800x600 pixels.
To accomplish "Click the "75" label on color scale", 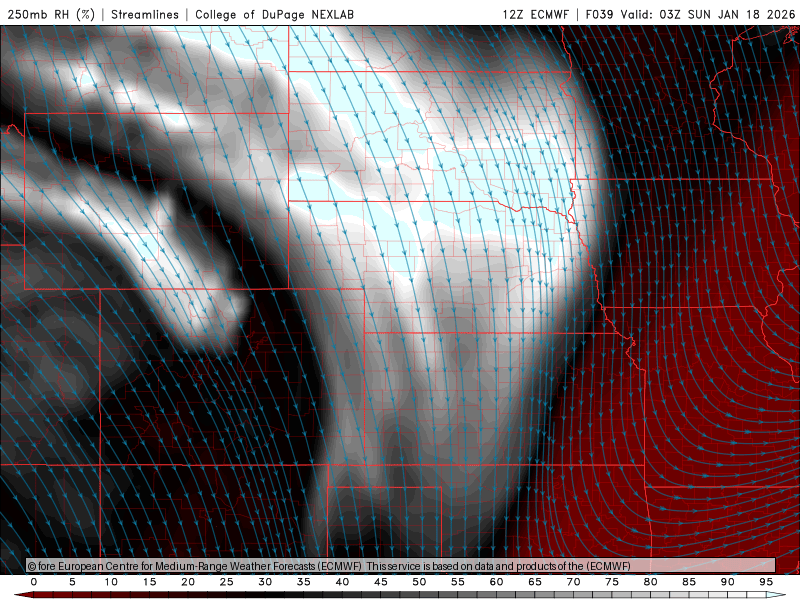I will pyautogui.click(x=612, y=582).
